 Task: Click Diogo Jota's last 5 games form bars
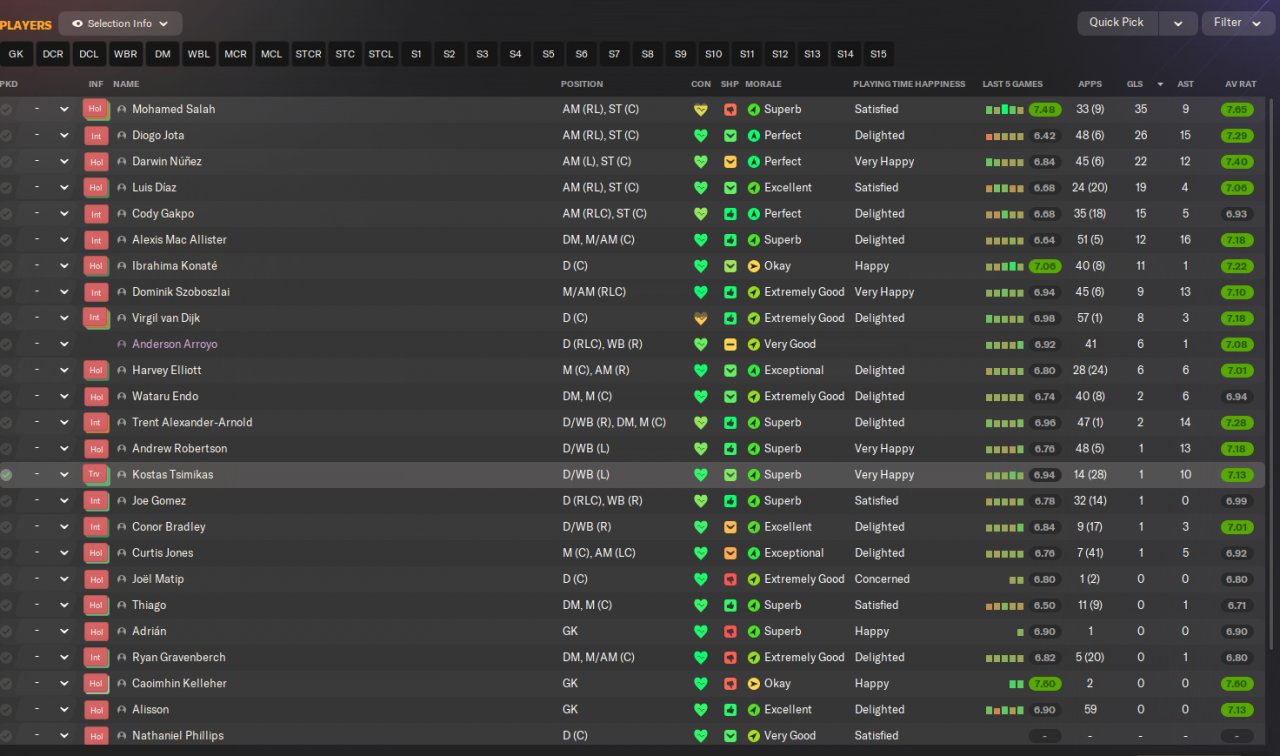point(1005,136)
